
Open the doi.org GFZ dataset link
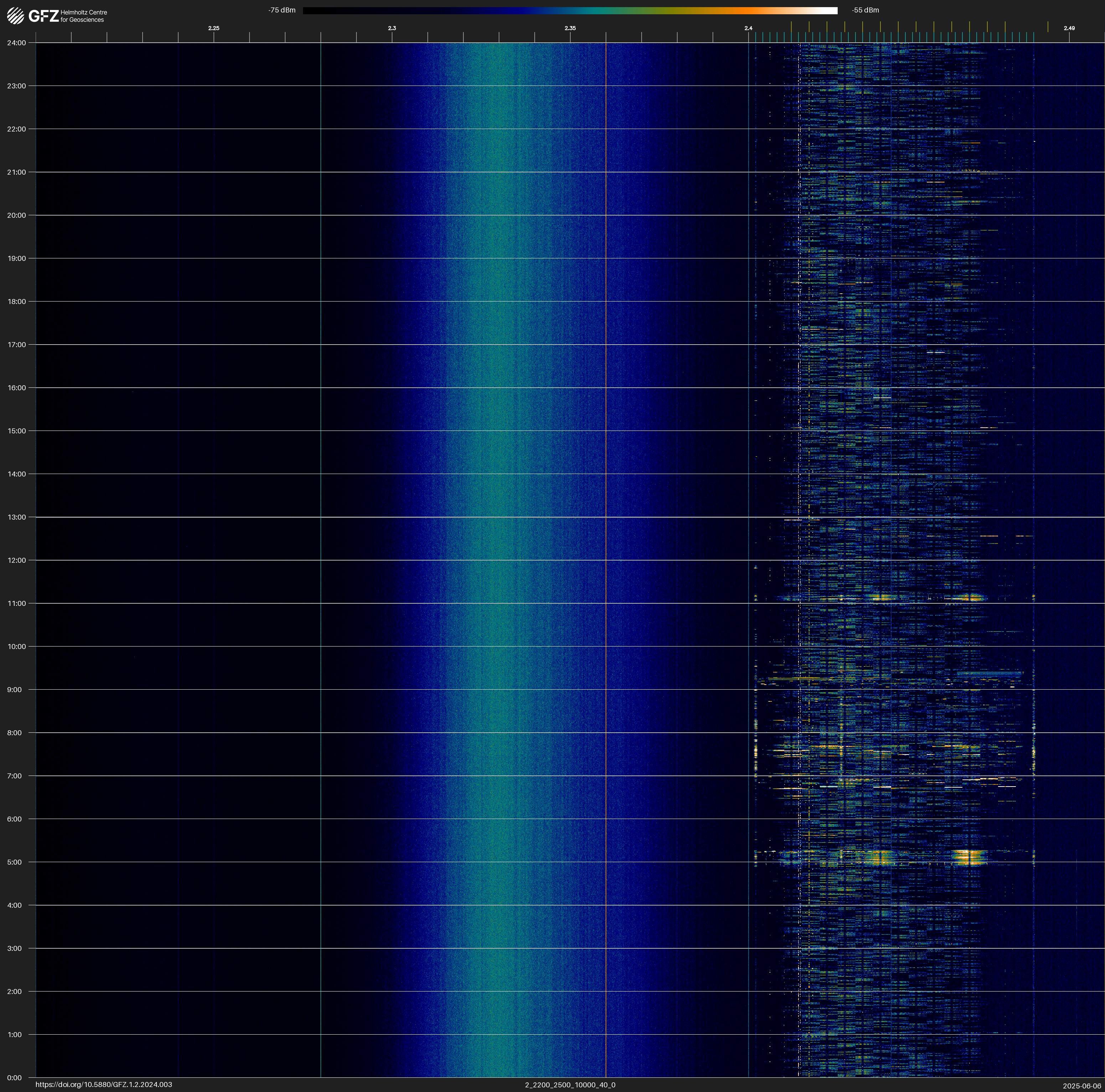pos(103,1085)
